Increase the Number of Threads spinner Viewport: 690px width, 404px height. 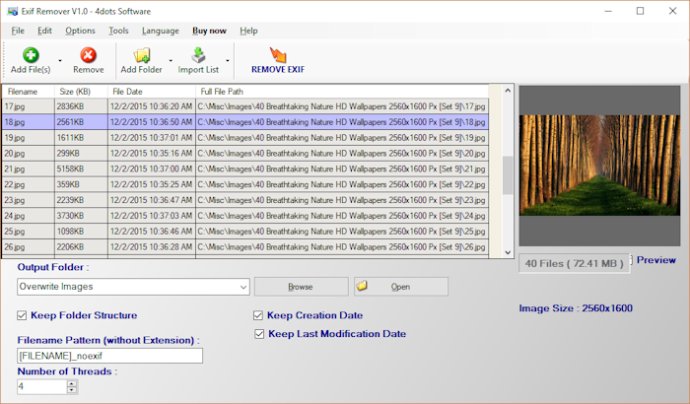(72, 383)
